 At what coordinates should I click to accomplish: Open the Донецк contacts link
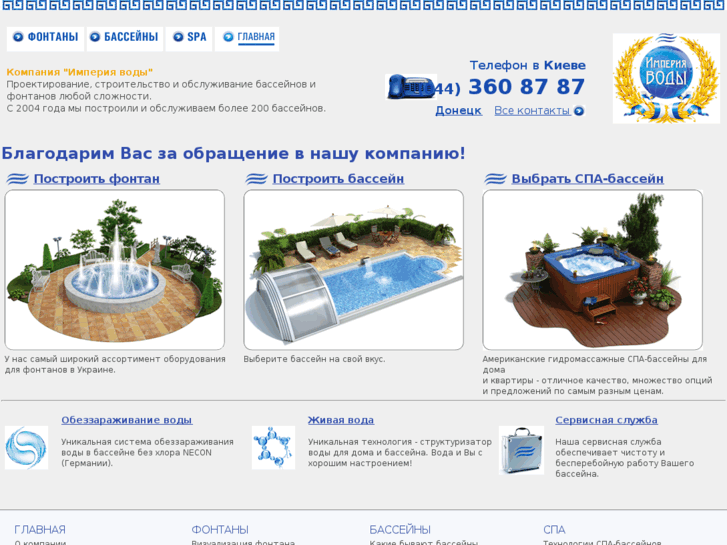pos(458,111)
